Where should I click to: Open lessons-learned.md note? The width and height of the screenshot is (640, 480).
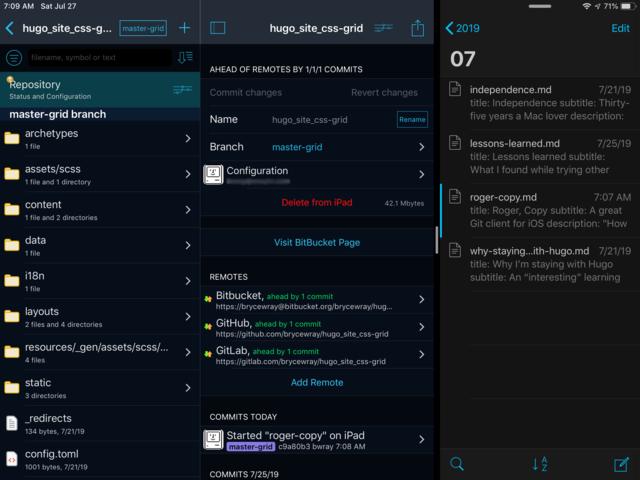click(540, 157)
